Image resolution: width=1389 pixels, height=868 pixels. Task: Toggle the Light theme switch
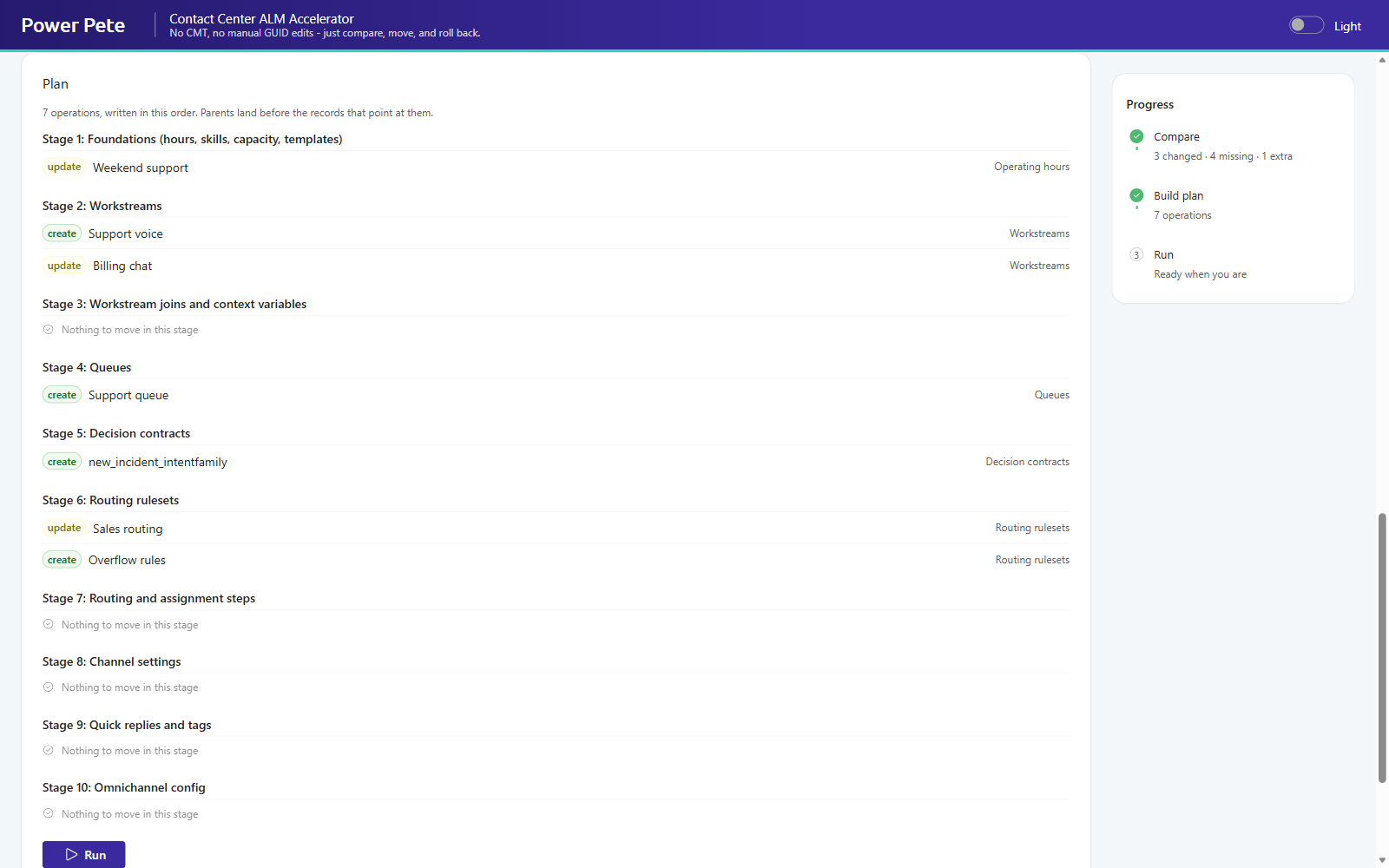point(1306,25)
